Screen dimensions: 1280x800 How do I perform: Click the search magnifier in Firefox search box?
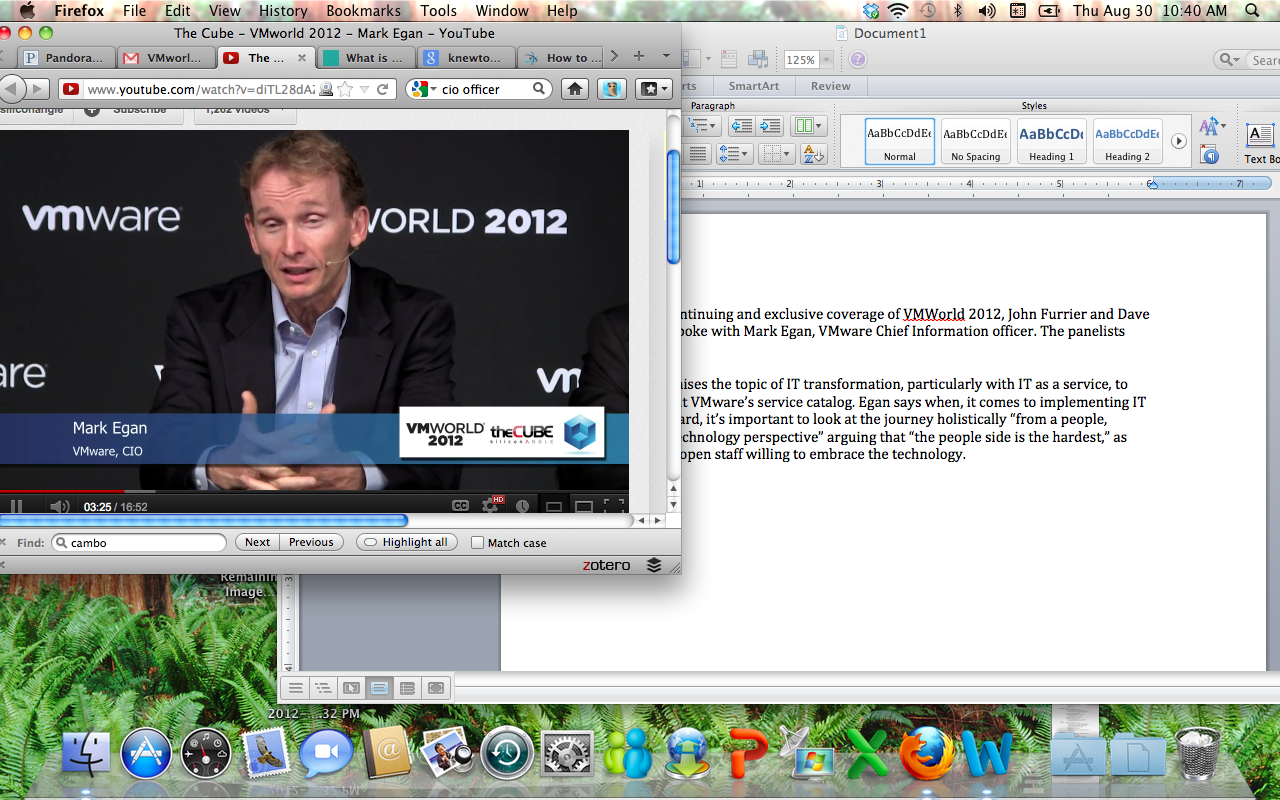539,89
